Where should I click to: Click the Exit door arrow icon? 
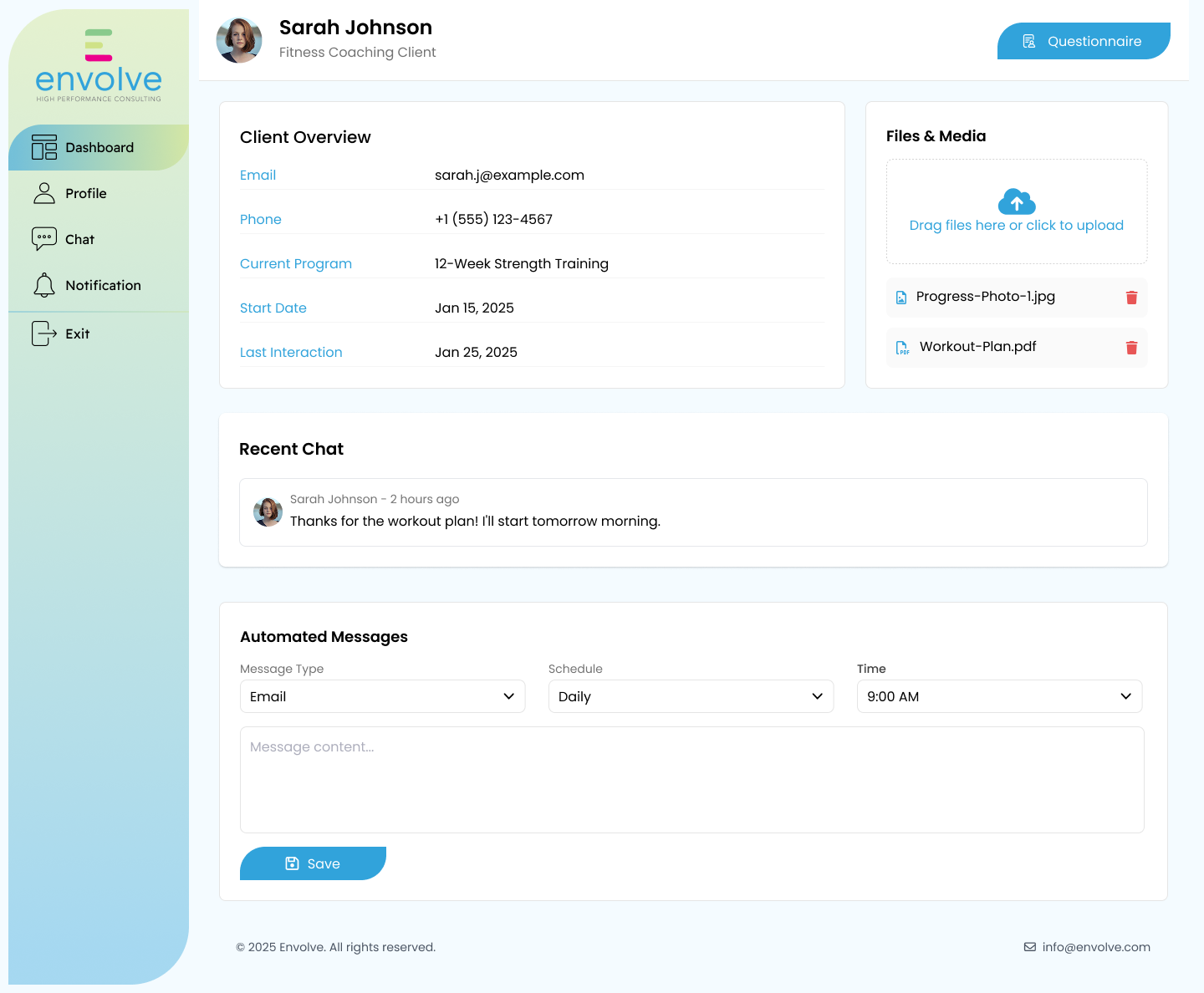(44, 334)
